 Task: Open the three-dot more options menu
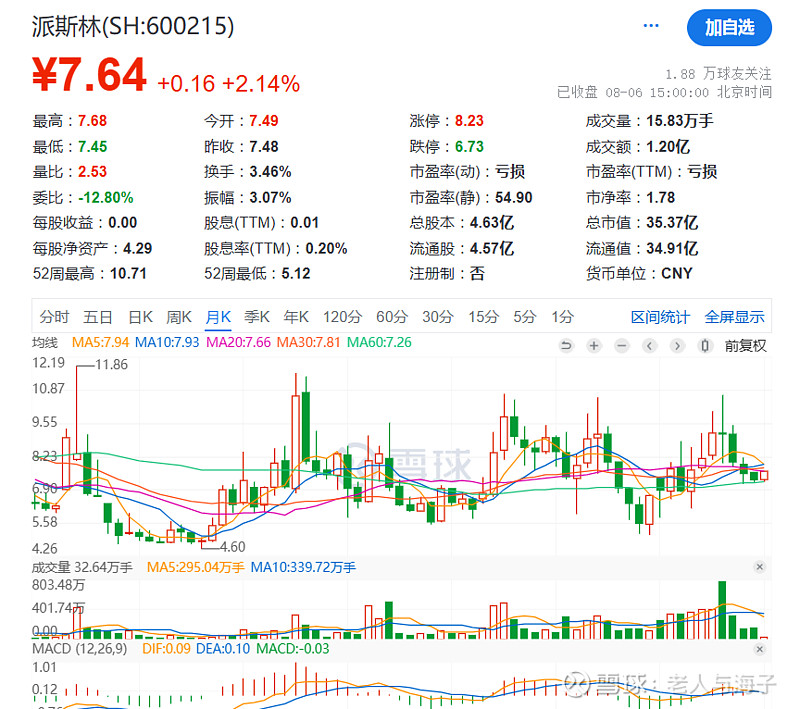coord(651,26)
